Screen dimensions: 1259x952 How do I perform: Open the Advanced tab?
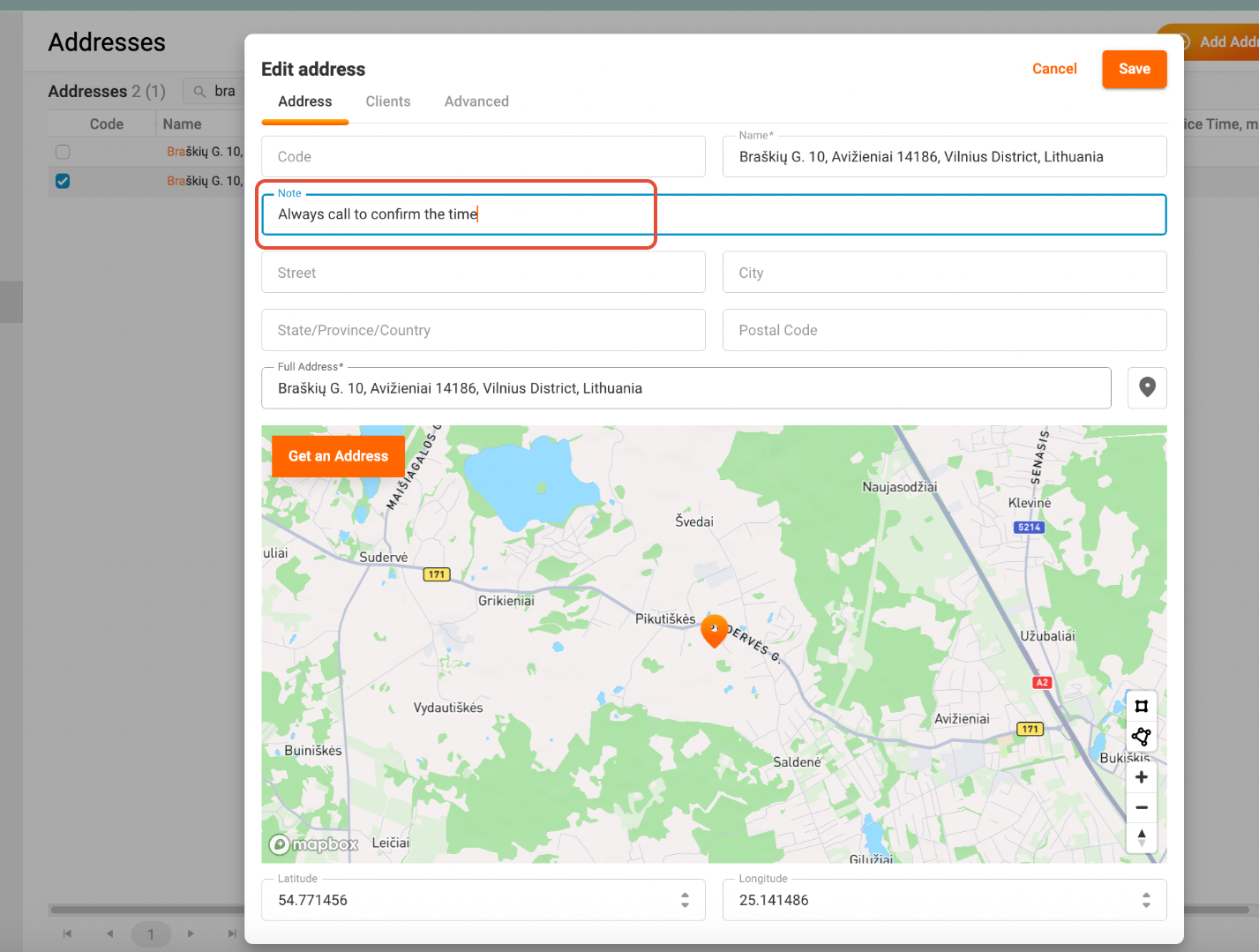click(x=476, y=101)
